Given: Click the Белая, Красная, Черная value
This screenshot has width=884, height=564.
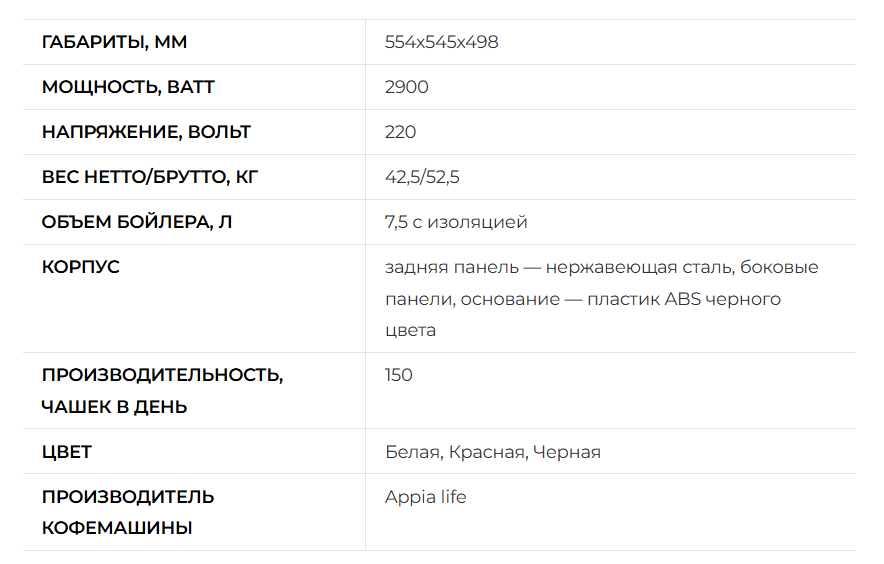Looking at the screenshot, I should point(493,452).
